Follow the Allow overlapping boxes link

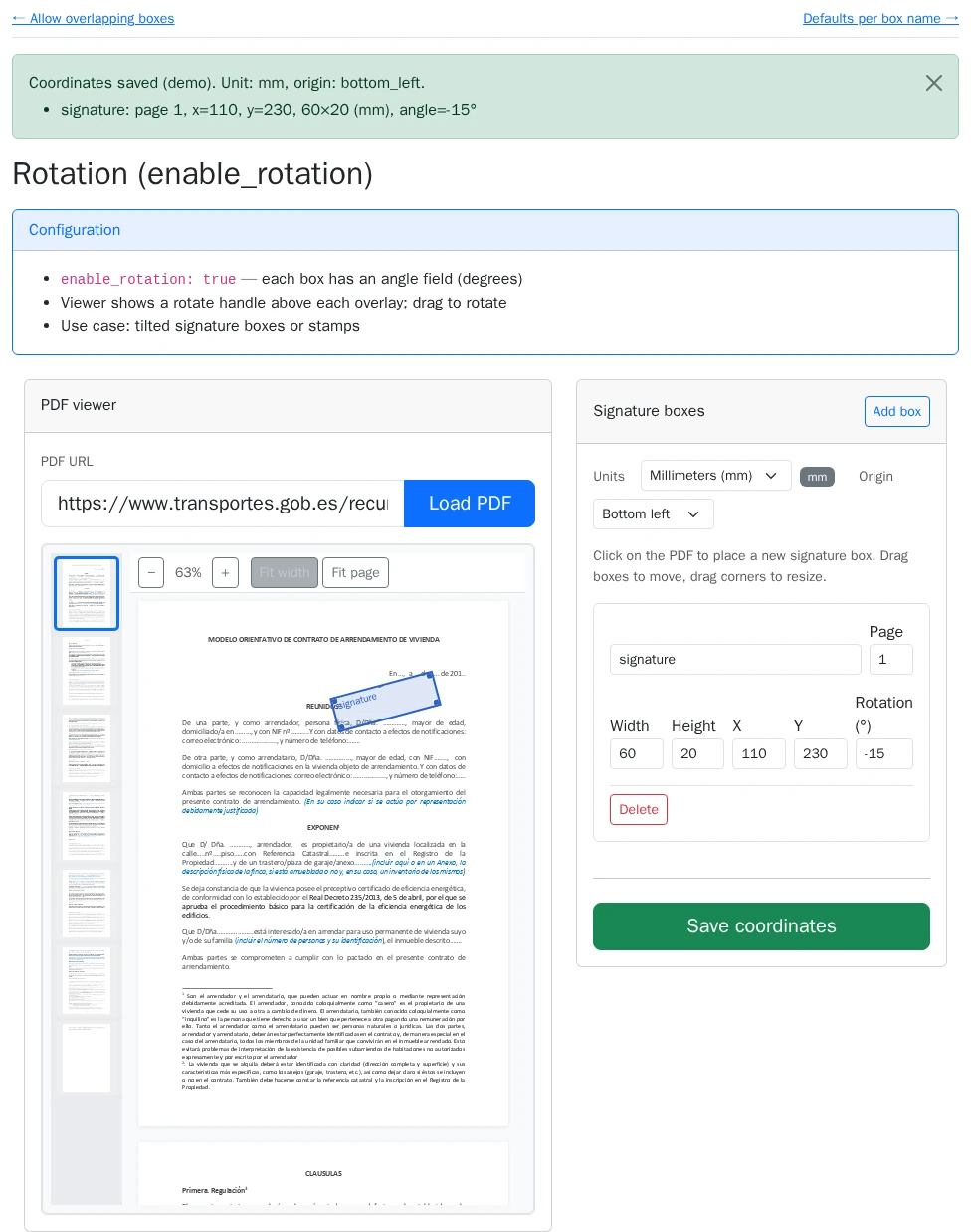coord(94,18)
